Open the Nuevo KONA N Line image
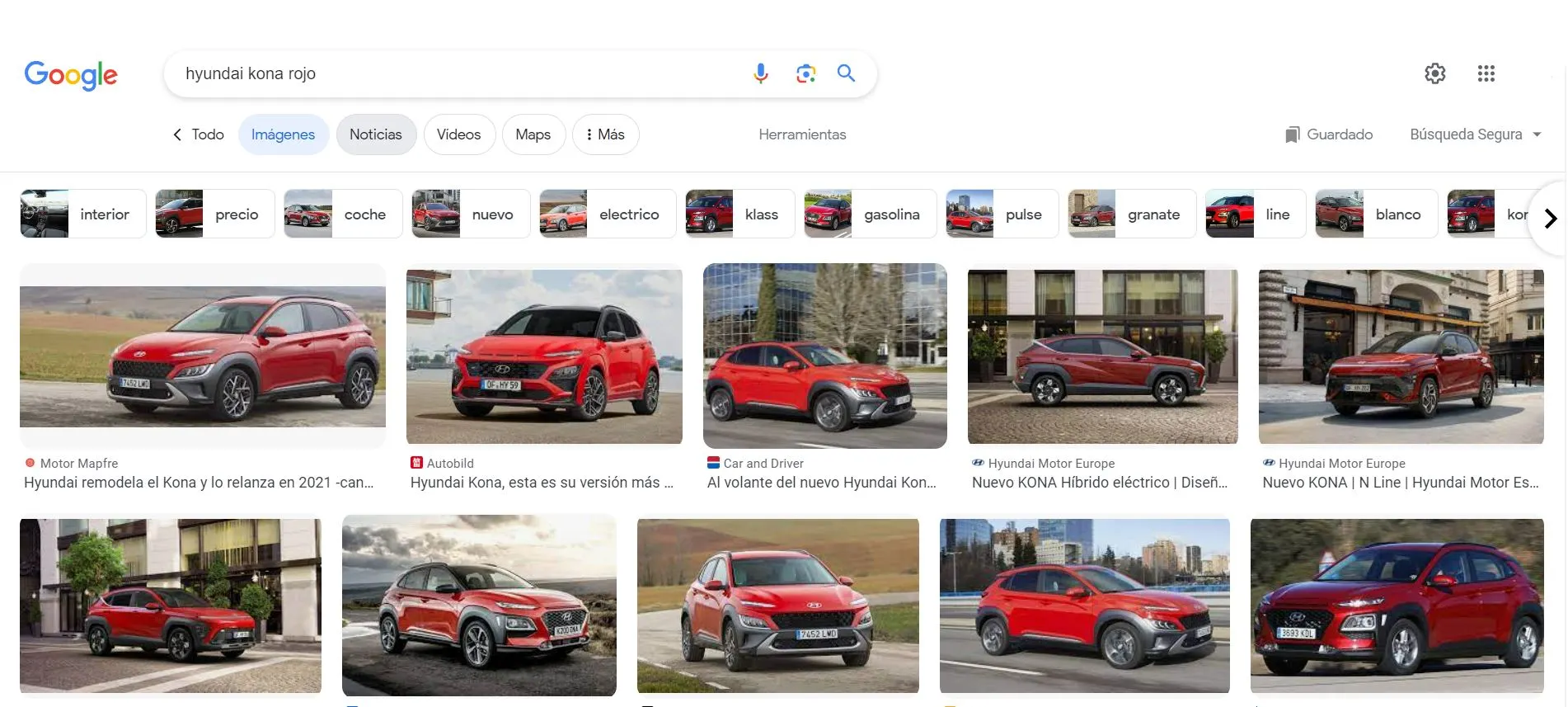 pyautogui.click(x=1401, y=356)
